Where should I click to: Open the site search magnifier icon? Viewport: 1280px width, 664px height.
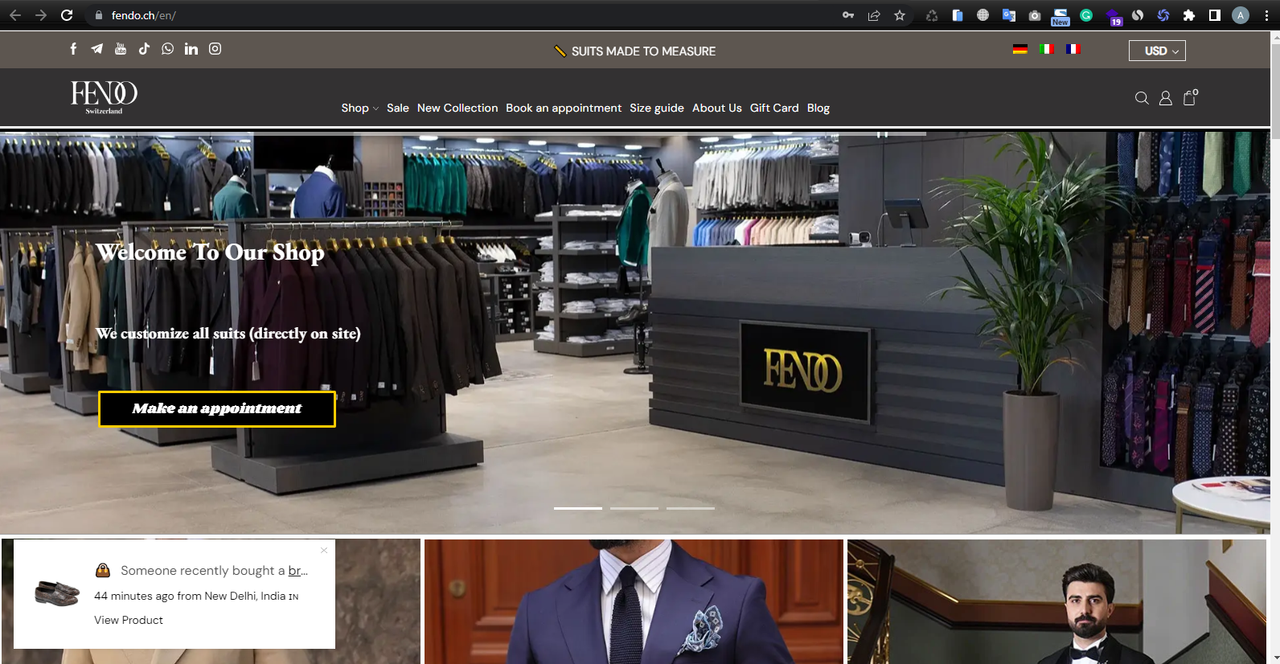pos(1142,98)
